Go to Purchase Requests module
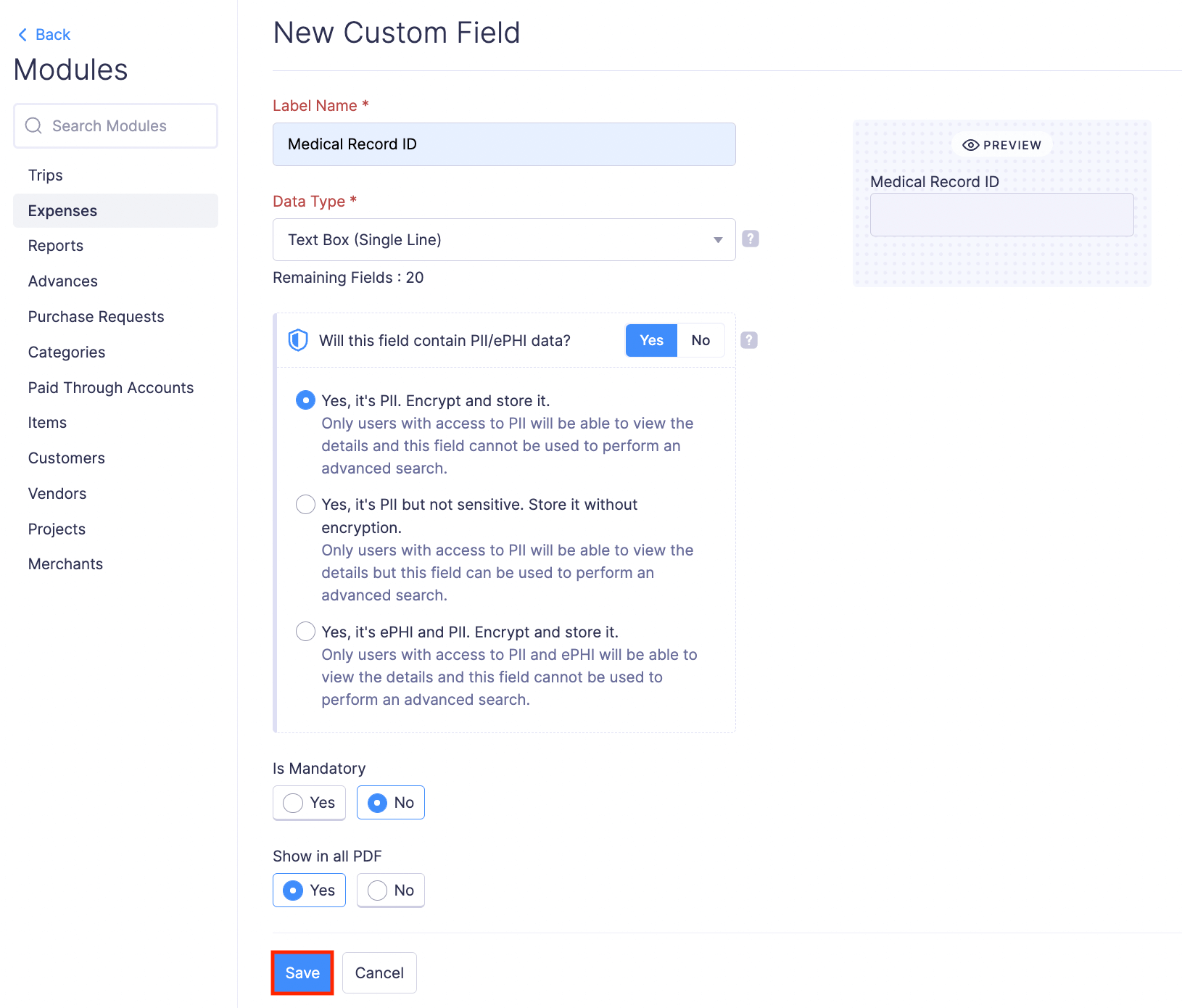The width and height of the screenshot is (1182, 1008). tap(96, 317)
